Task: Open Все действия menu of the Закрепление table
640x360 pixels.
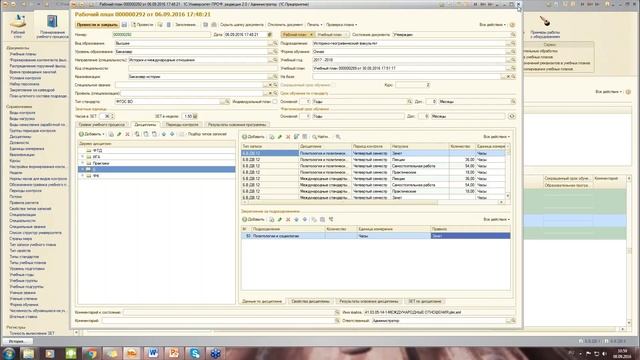Action: pos(496,220)
